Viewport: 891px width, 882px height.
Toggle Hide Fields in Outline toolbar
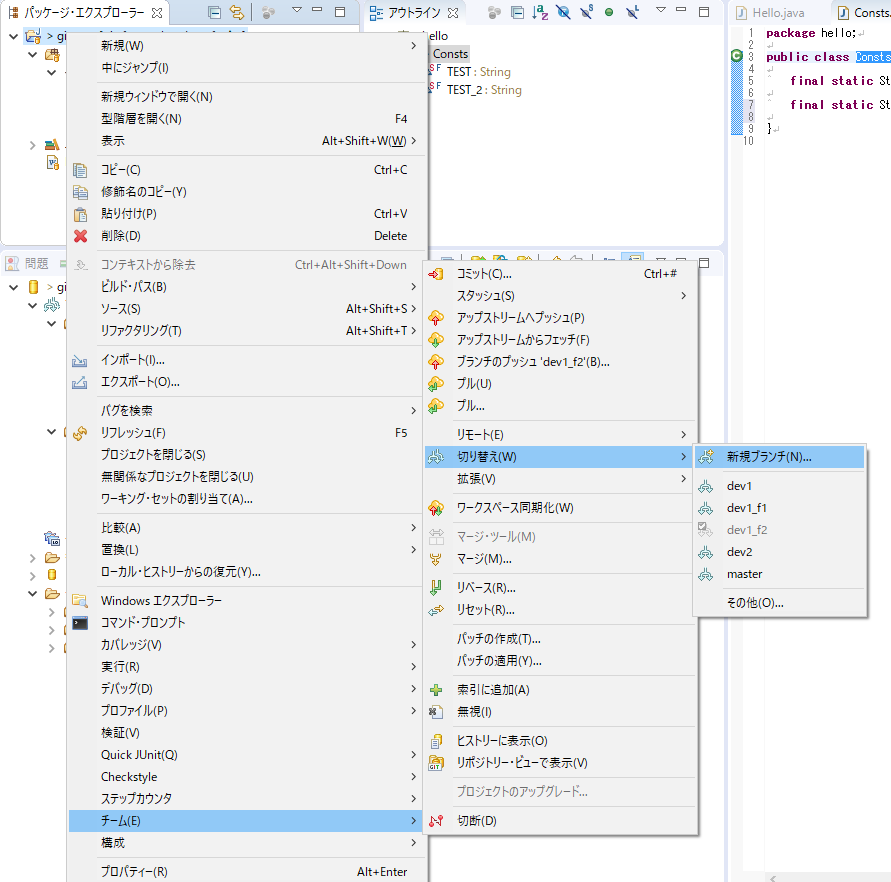pos(563,13)
